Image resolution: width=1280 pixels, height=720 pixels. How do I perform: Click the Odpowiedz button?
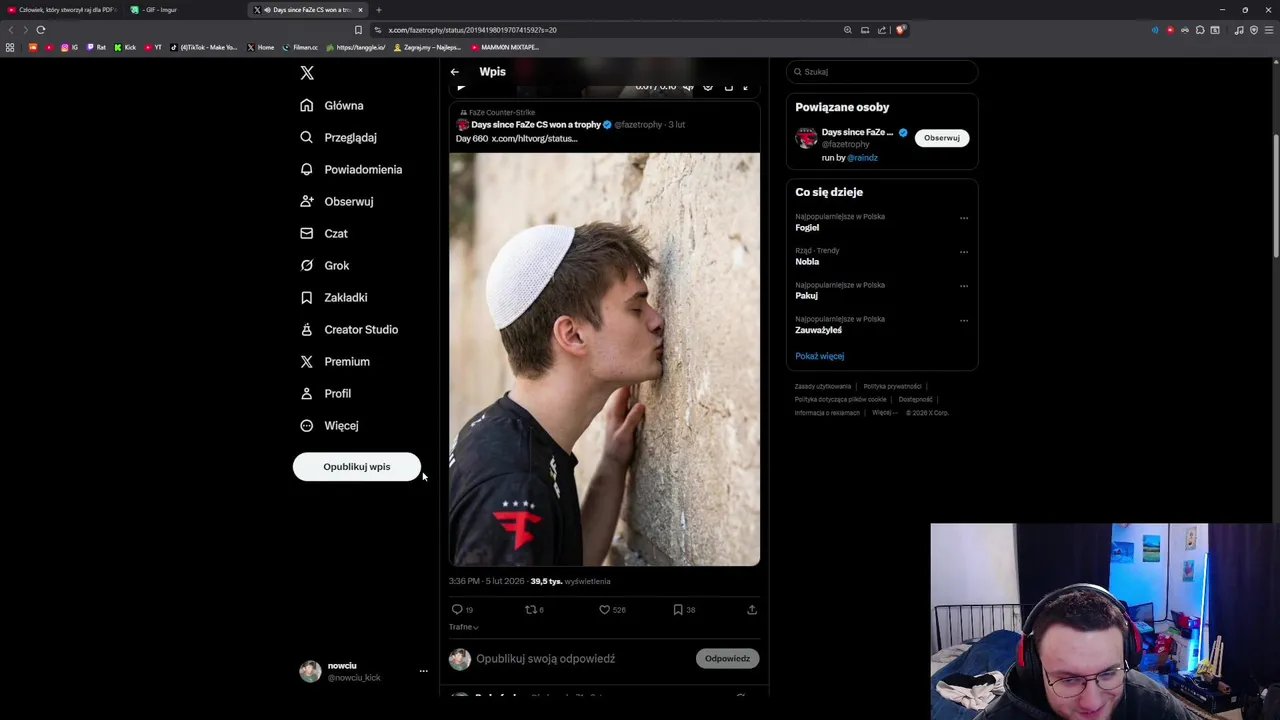[727, 659]
